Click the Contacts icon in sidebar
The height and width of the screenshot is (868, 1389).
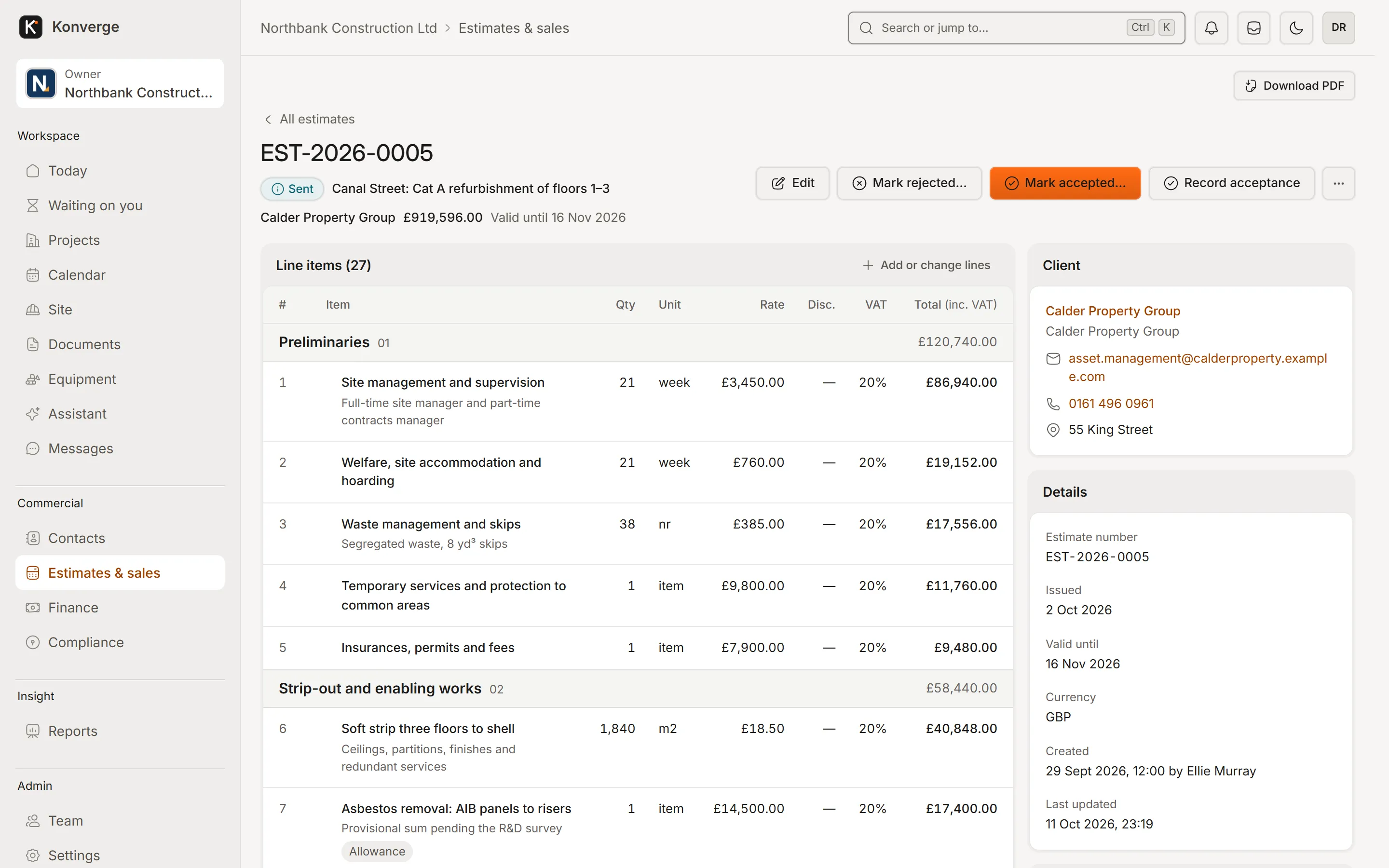click(33, 538)
